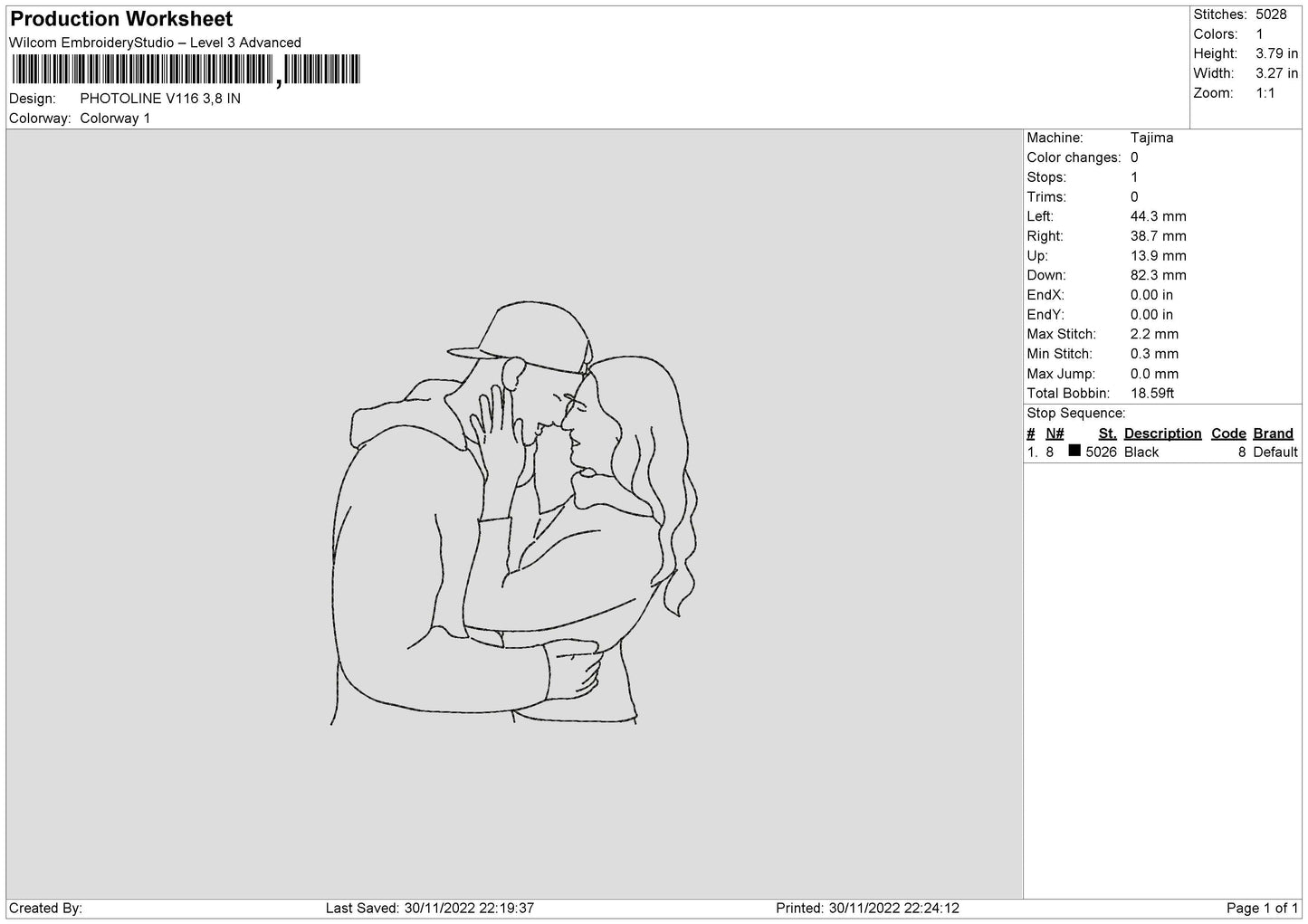Click the Up value 13.9 mm

(1158, 256)
